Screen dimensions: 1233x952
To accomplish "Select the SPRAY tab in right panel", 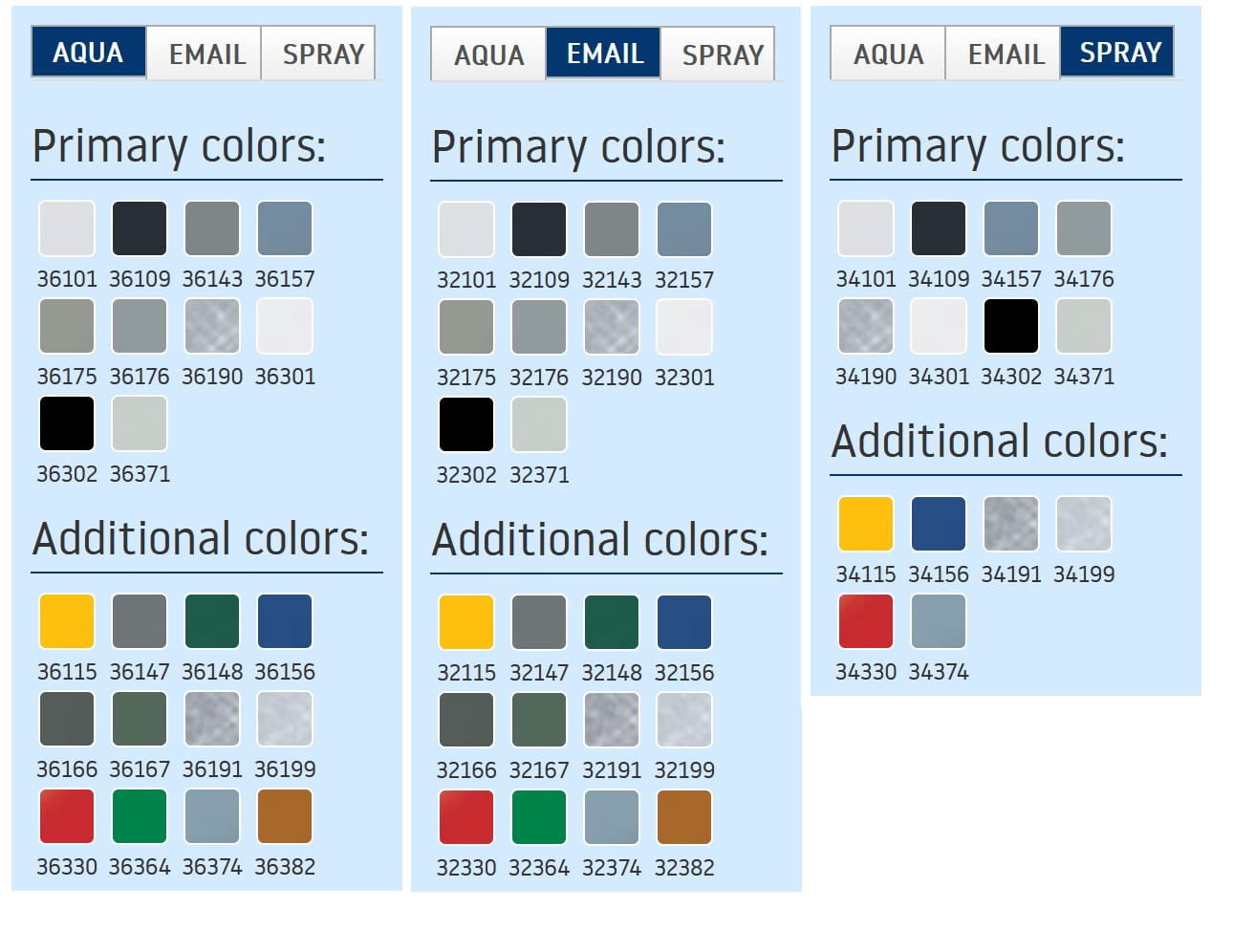I will [x=1119, y=53].
